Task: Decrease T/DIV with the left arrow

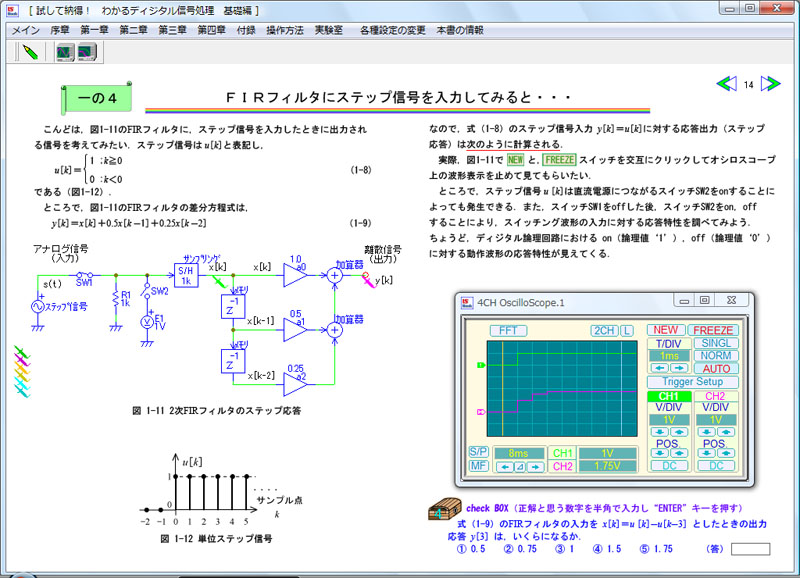Action: (x=660, y=368)
